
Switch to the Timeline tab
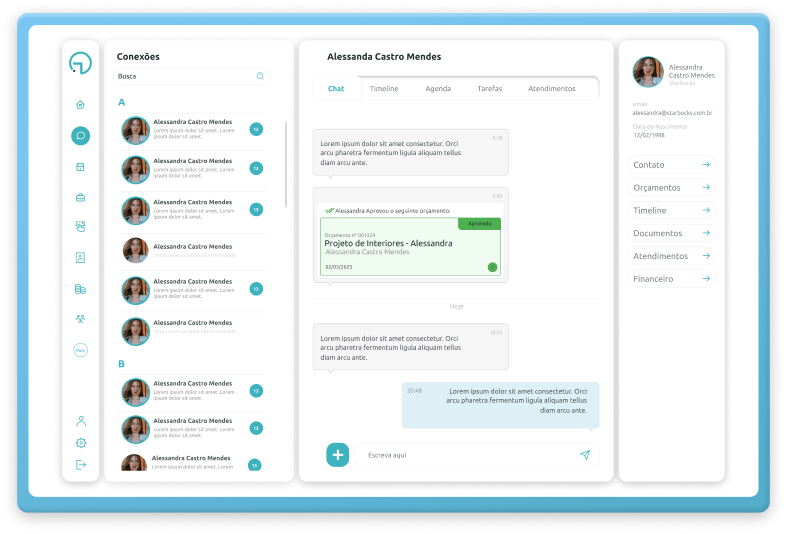(x=384, y=89)
